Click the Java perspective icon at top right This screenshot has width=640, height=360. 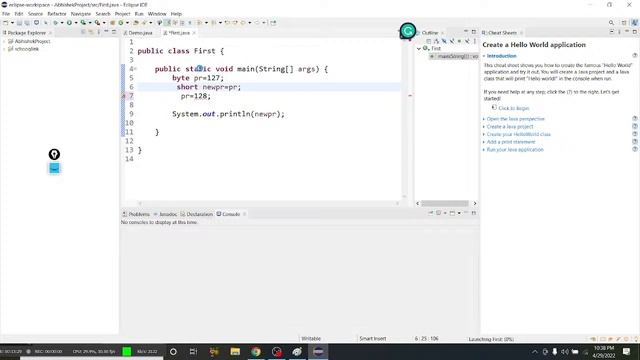tap(634, 23)
